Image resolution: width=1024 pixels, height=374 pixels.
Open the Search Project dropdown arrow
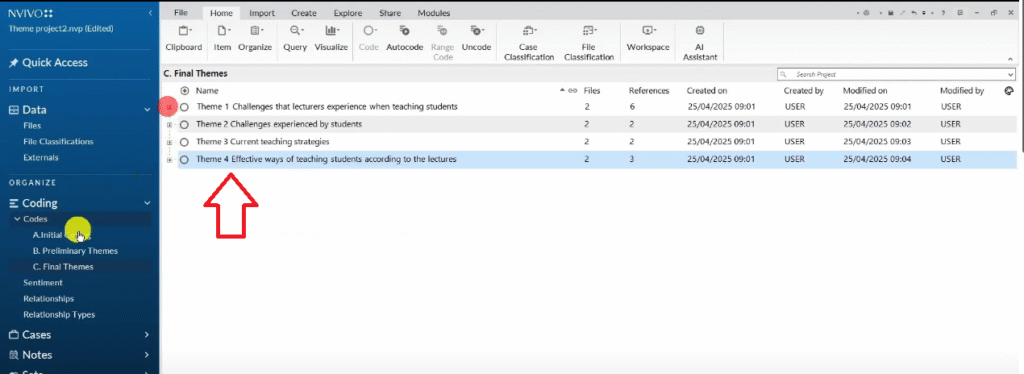(1011, 74)
